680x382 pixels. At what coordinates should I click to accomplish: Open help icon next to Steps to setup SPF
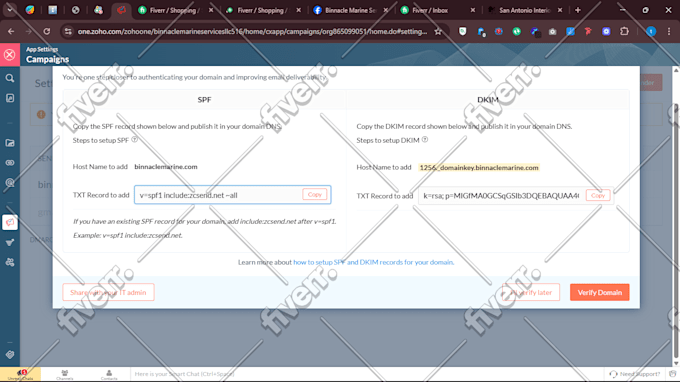tap(134, 140)
